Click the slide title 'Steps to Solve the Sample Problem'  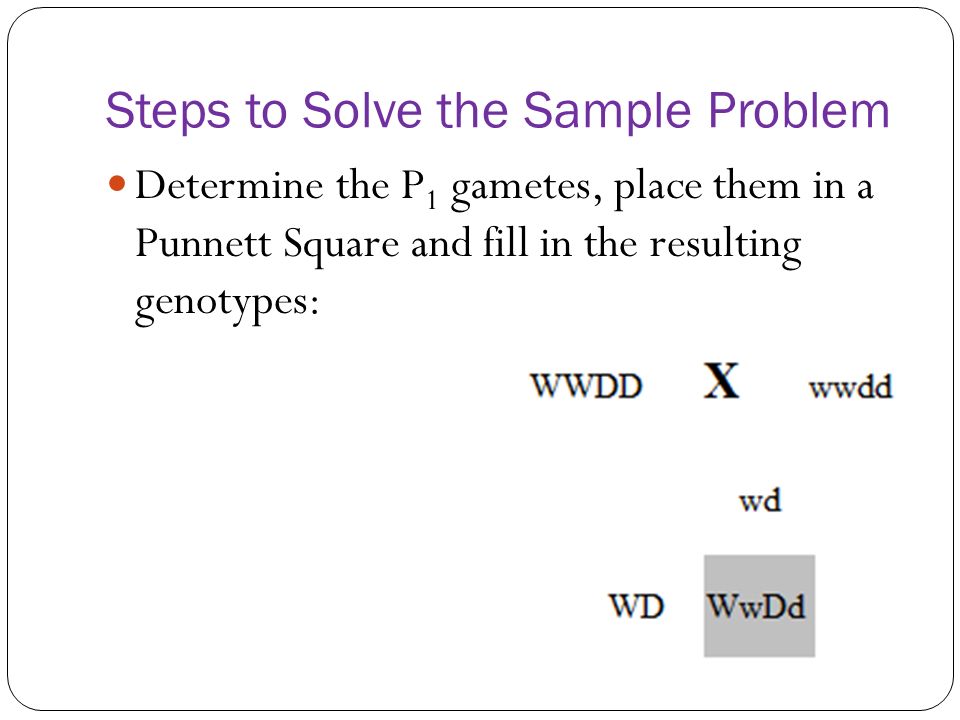coord(497,111)
